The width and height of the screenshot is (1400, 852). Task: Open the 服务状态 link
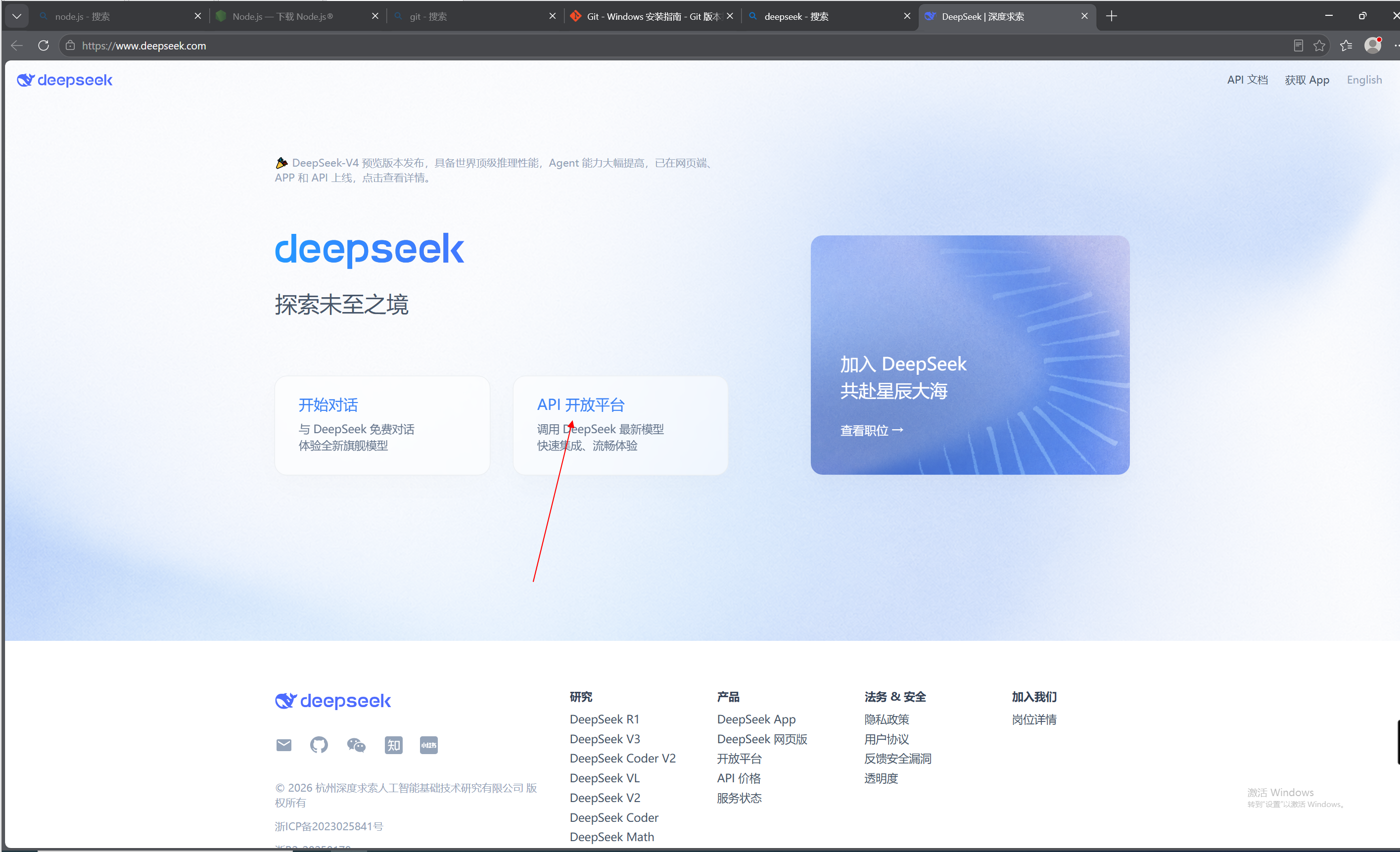pos(739,798)
